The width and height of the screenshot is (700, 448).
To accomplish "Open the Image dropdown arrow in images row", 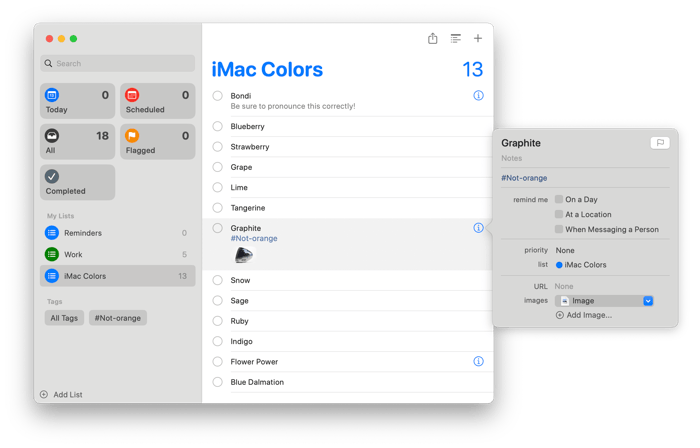I will (648, 301).
